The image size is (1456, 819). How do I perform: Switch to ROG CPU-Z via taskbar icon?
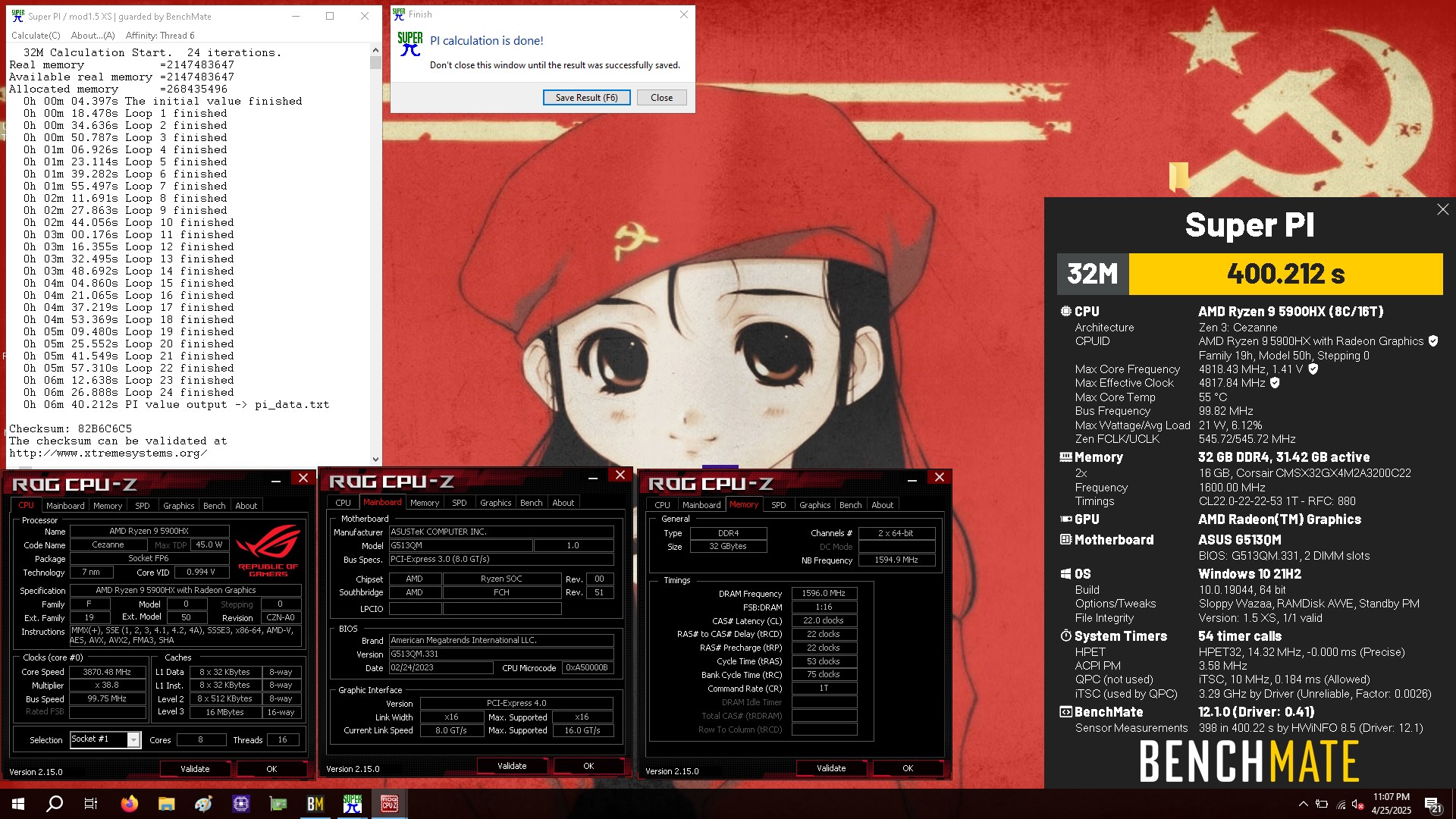point(390,804)
